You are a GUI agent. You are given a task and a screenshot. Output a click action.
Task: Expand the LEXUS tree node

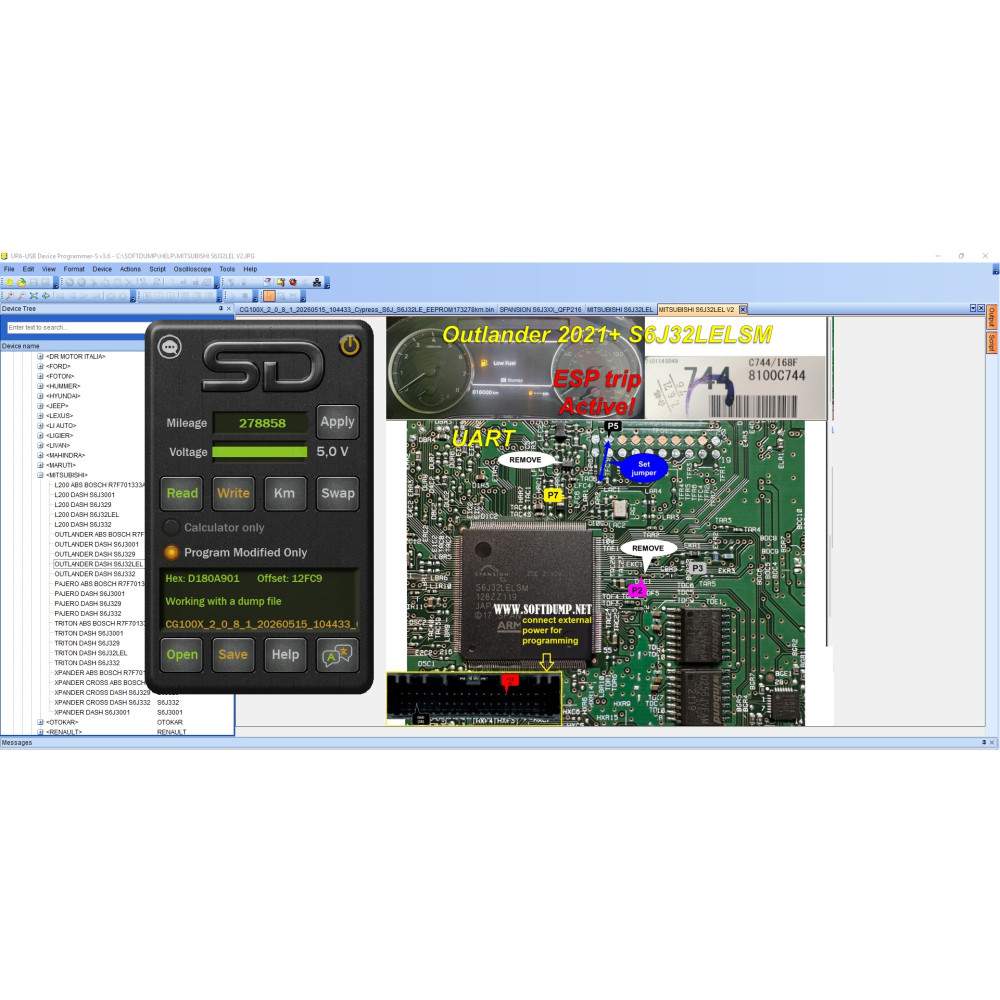pyautogui.click(x=40, y=416)
